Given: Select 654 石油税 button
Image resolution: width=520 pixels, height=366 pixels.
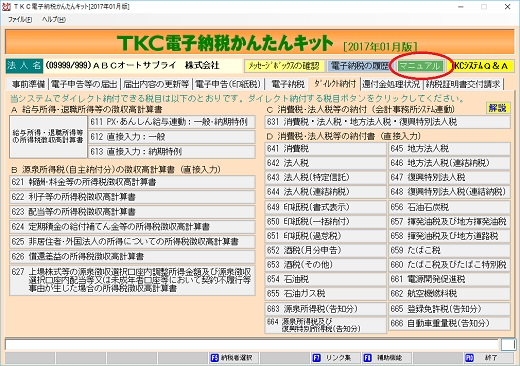Looking at the screenshot, I should coord(326,279).
